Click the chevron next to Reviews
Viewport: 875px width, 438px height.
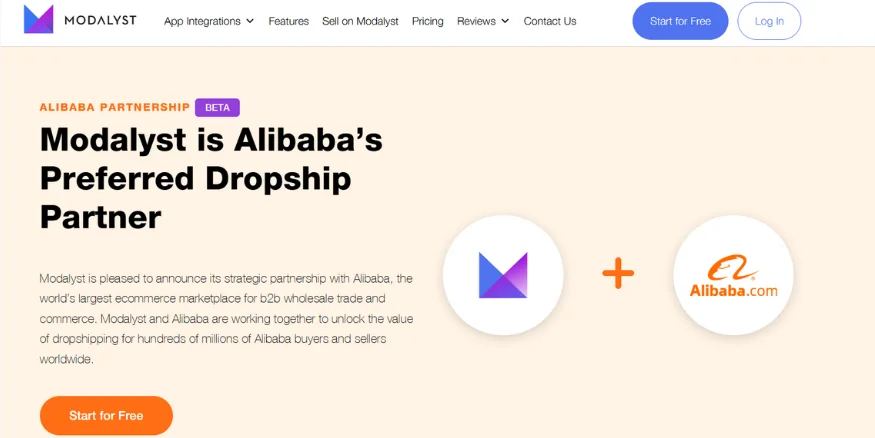tap(505, 21)
